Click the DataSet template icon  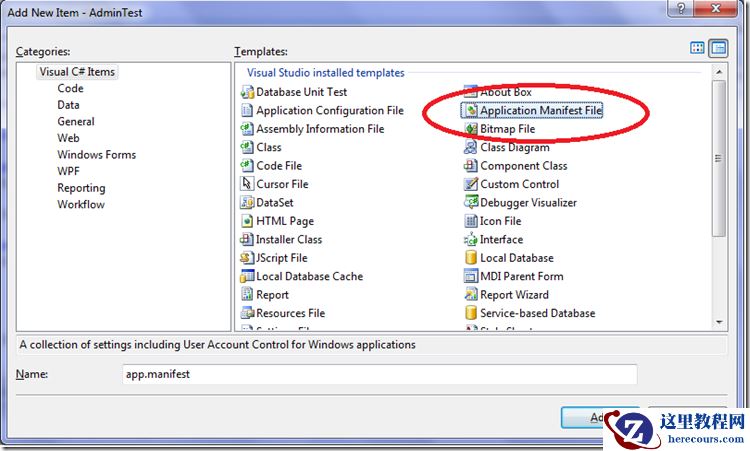pos(247,202)
